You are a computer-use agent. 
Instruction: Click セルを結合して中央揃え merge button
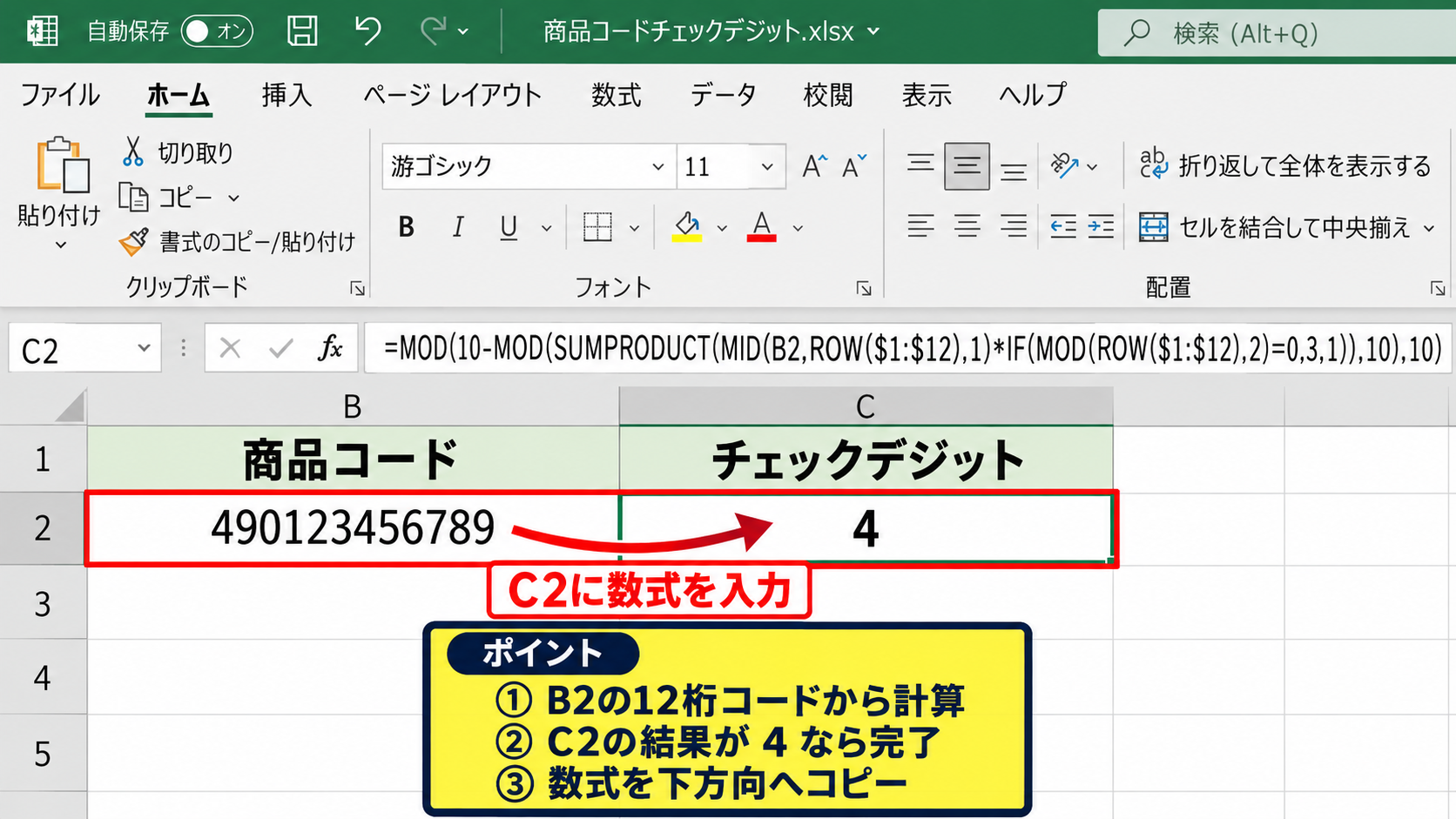point(1275,227)
